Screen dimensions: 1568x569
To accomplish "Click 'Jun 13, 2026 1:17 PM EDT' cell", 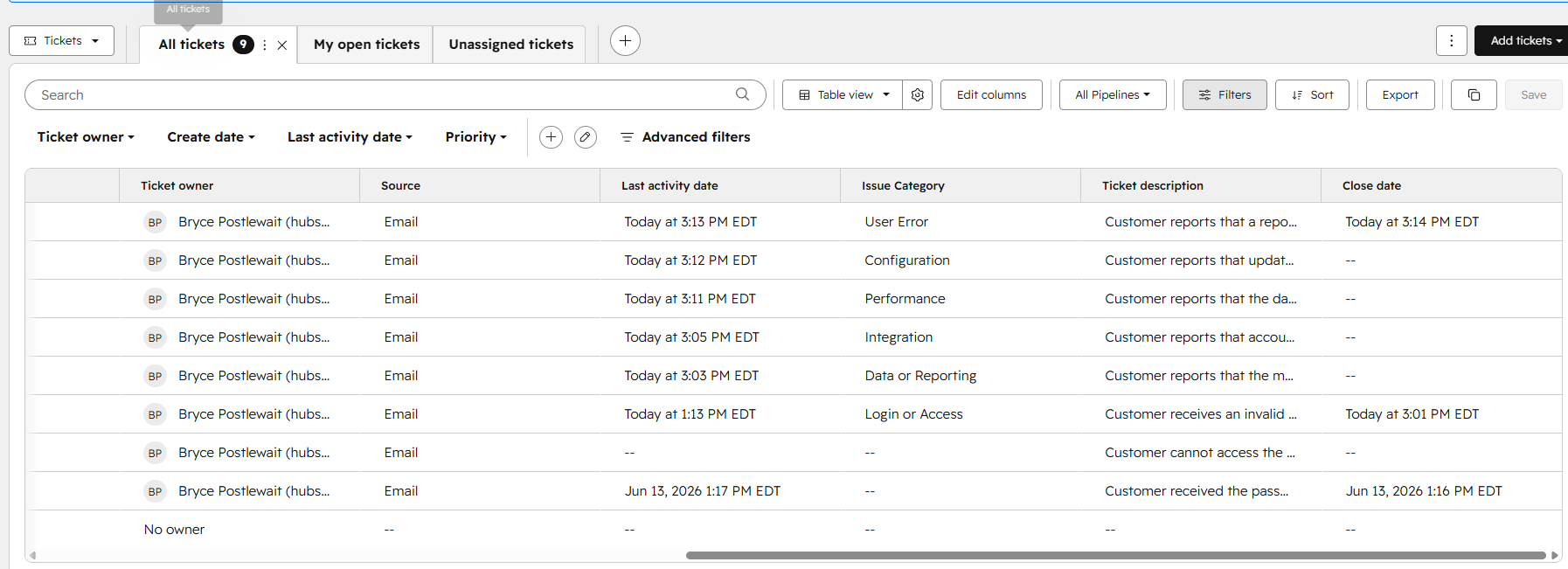I will coord(702,491).
